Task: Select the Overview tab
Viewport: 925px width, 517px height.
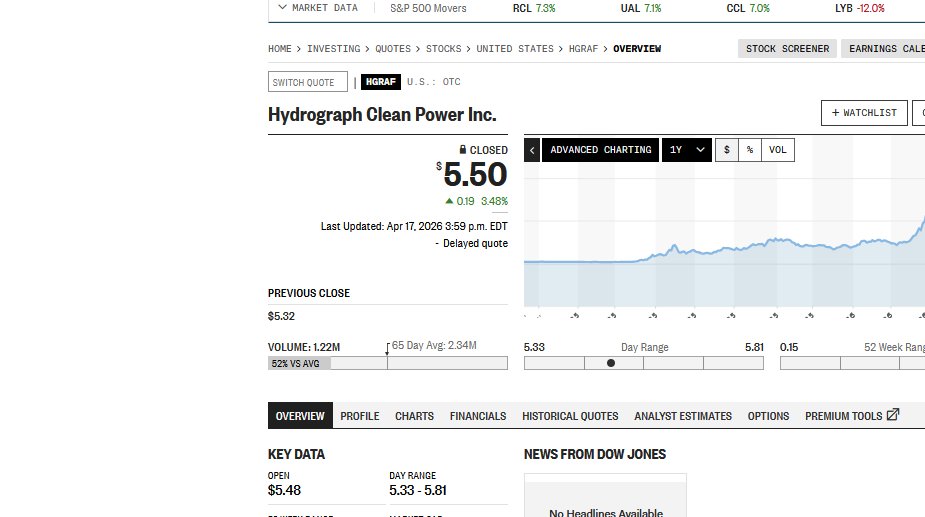Action: (300, 415)
